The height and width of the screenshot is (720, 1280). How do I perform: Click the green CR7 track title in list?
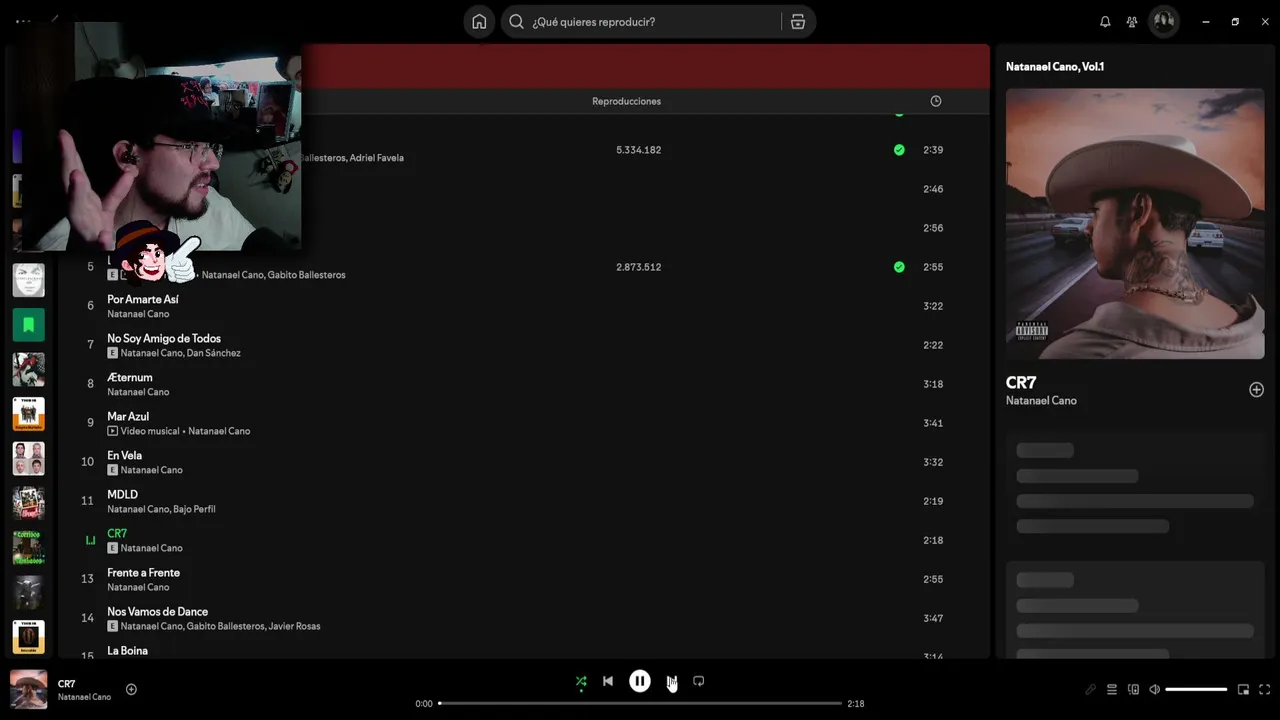[117, 534]
